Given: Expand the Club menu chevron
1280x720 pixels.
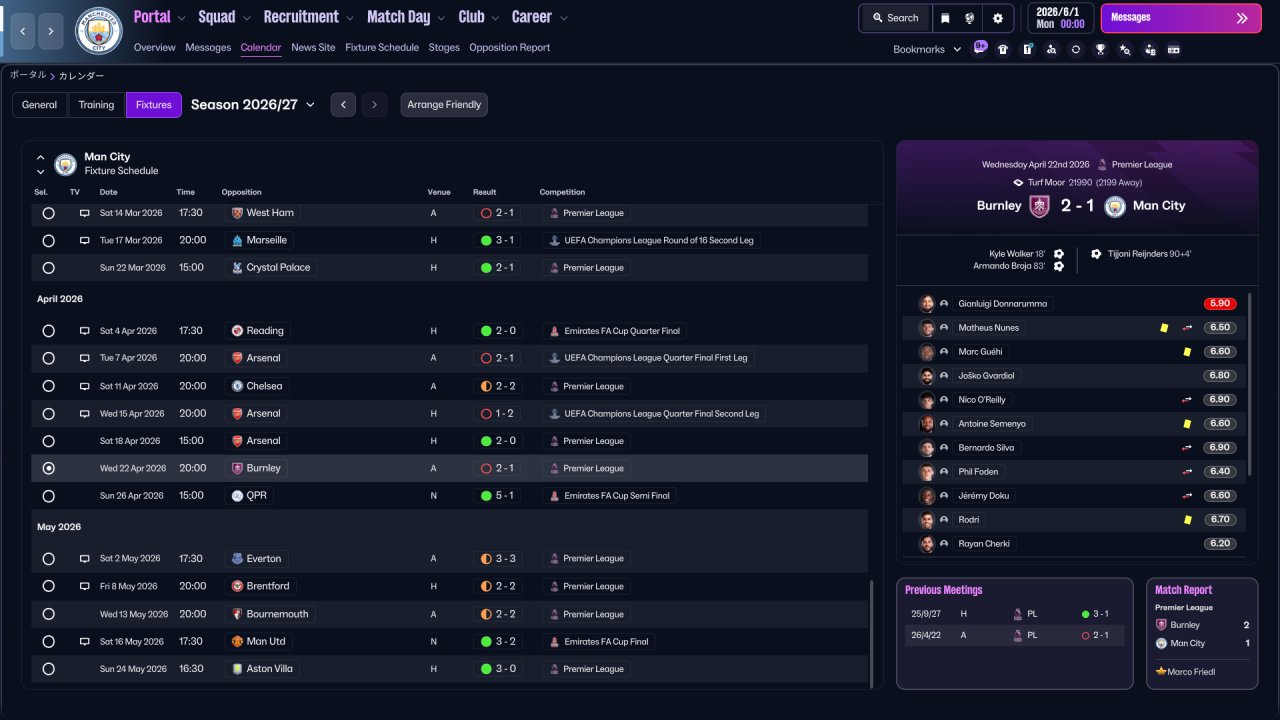Looking at the screenshot, I should 495,18.
